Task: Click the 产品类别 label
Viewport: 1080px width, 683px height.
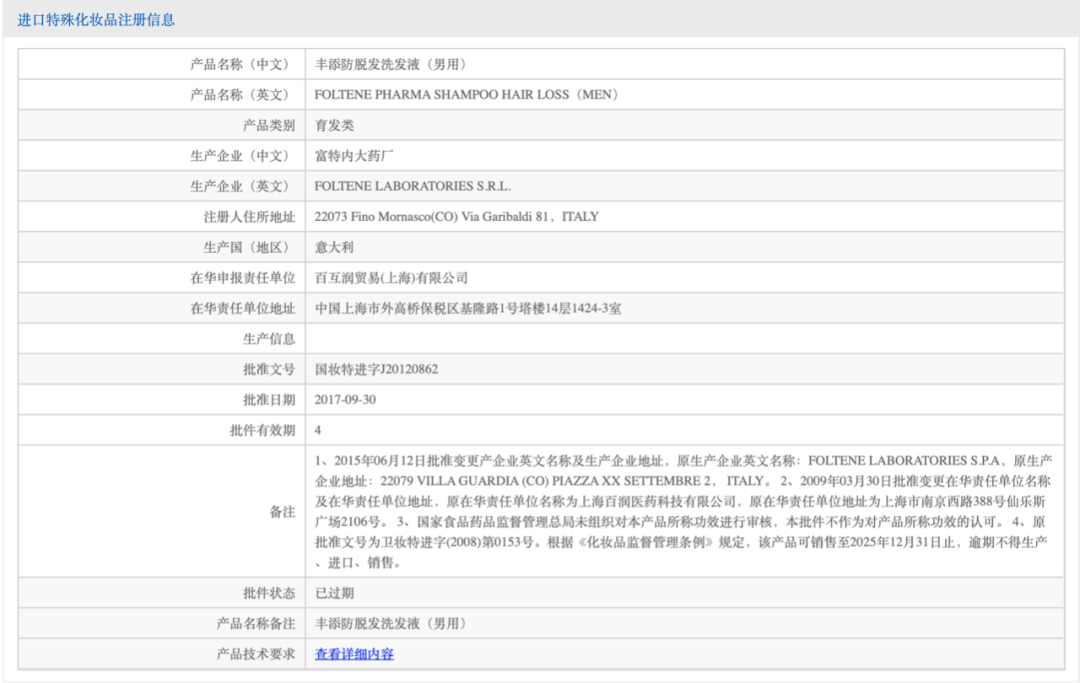Action: [269, 125]
